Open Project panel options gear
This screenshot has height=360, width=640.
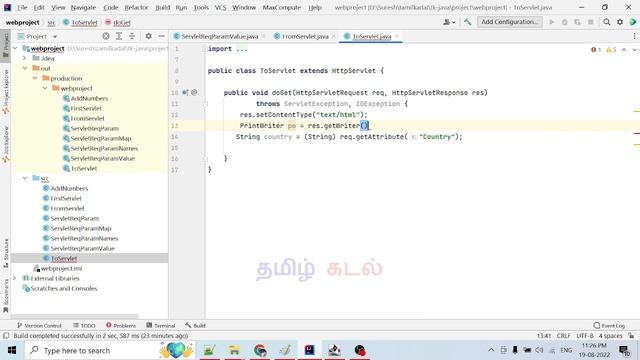[x=149, y=36]
